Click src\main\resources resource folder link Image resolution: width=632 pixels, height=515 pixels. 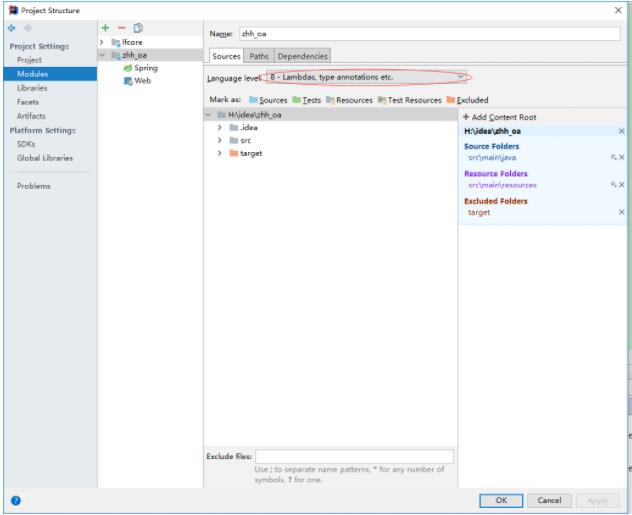click(x=502, y=185)
